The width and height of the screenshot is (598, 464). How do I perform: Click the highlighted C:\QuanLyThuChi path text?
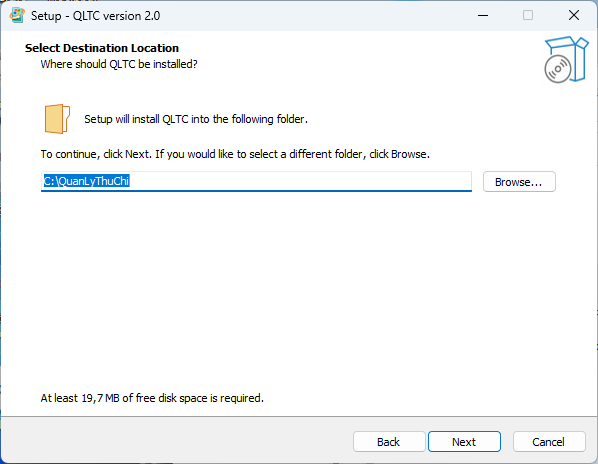pyautogui.click(x=87, y=181)
